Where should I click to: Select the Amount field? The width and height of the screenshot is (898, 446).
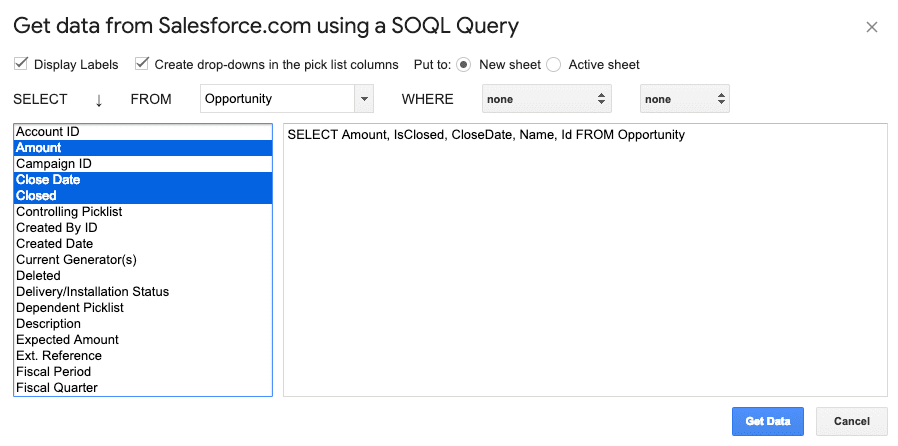143,148
